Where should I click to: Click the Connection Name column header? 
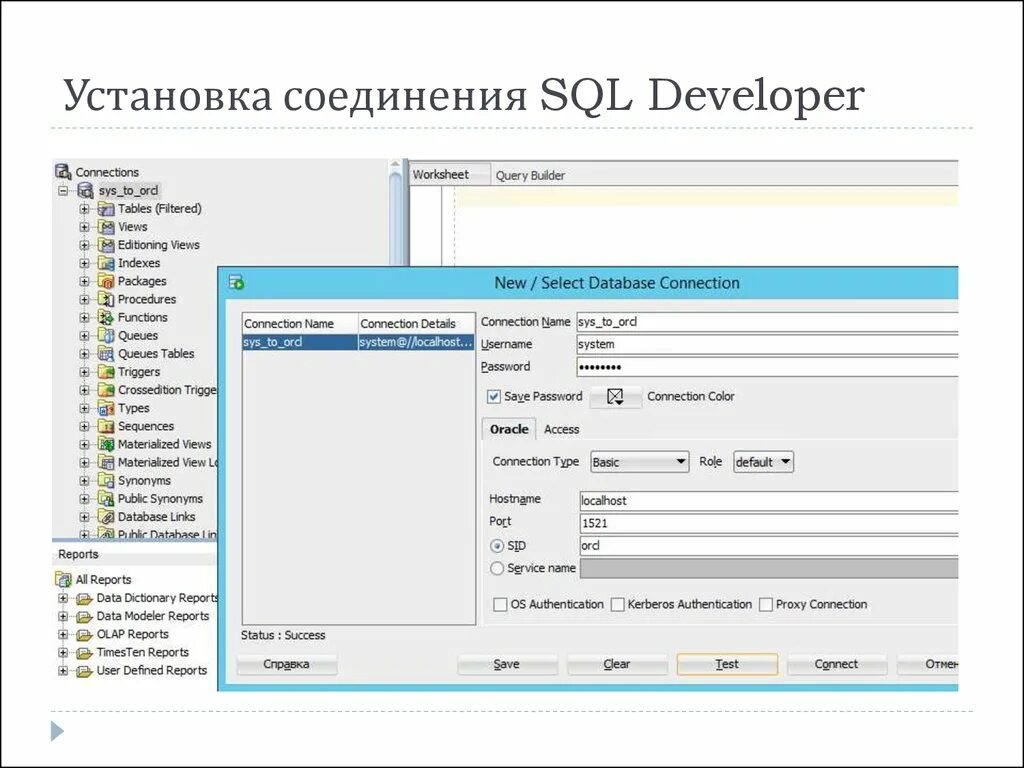click(300, 323)
